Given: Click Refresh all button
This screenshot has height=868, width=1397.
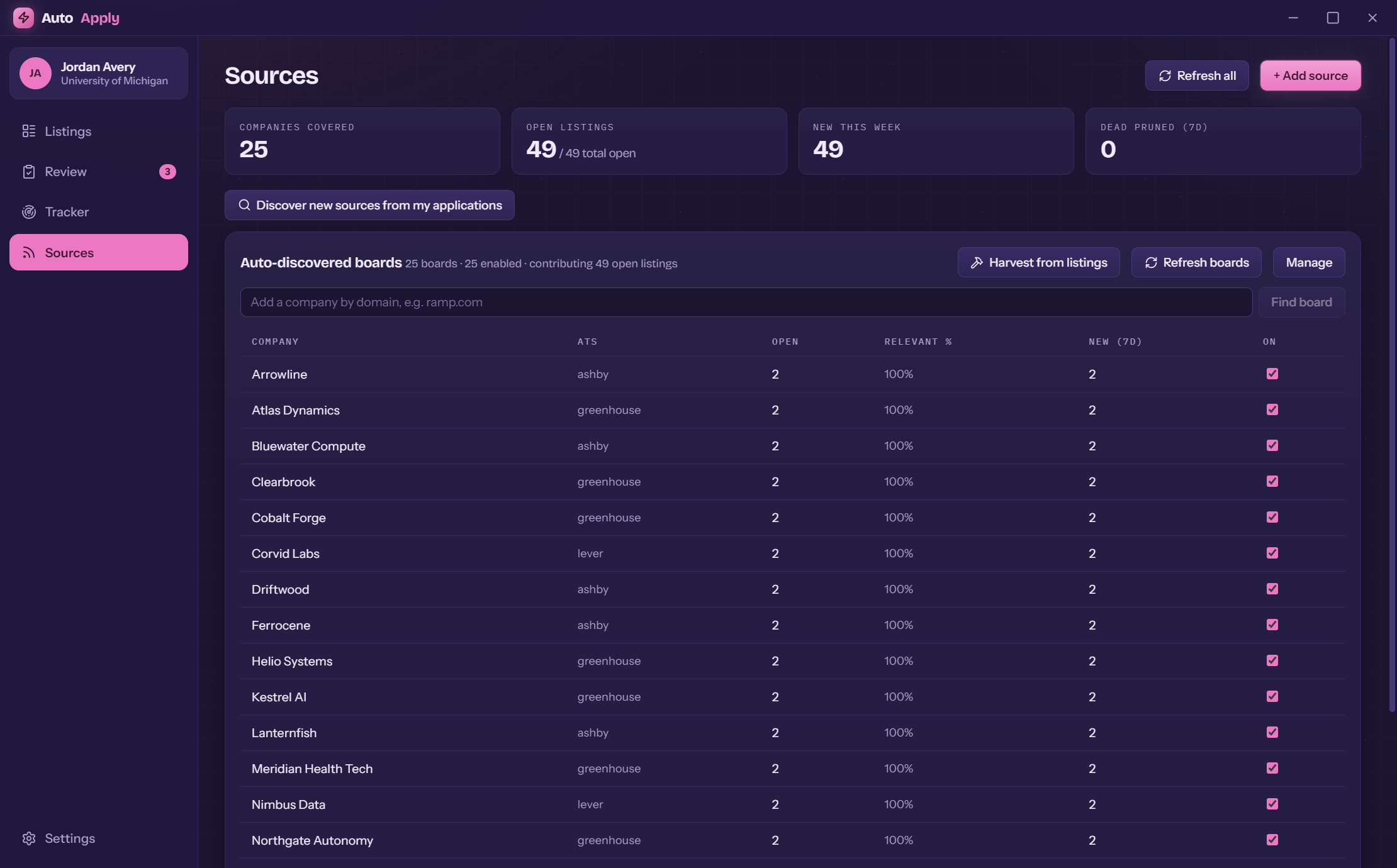Looking at the screenshot, I should (1197, 75).
